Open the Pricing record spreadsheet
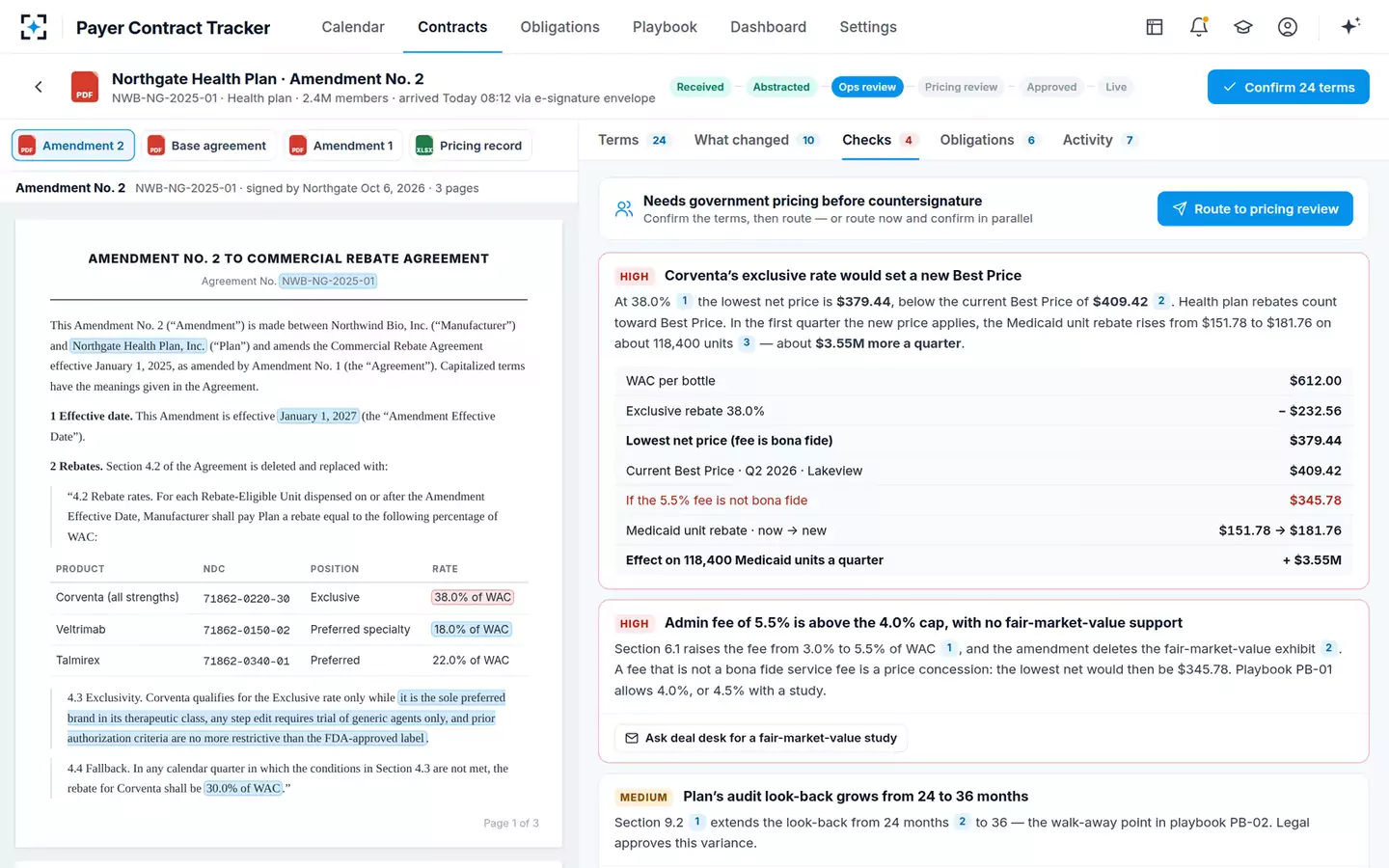 (x=470, y=146)
